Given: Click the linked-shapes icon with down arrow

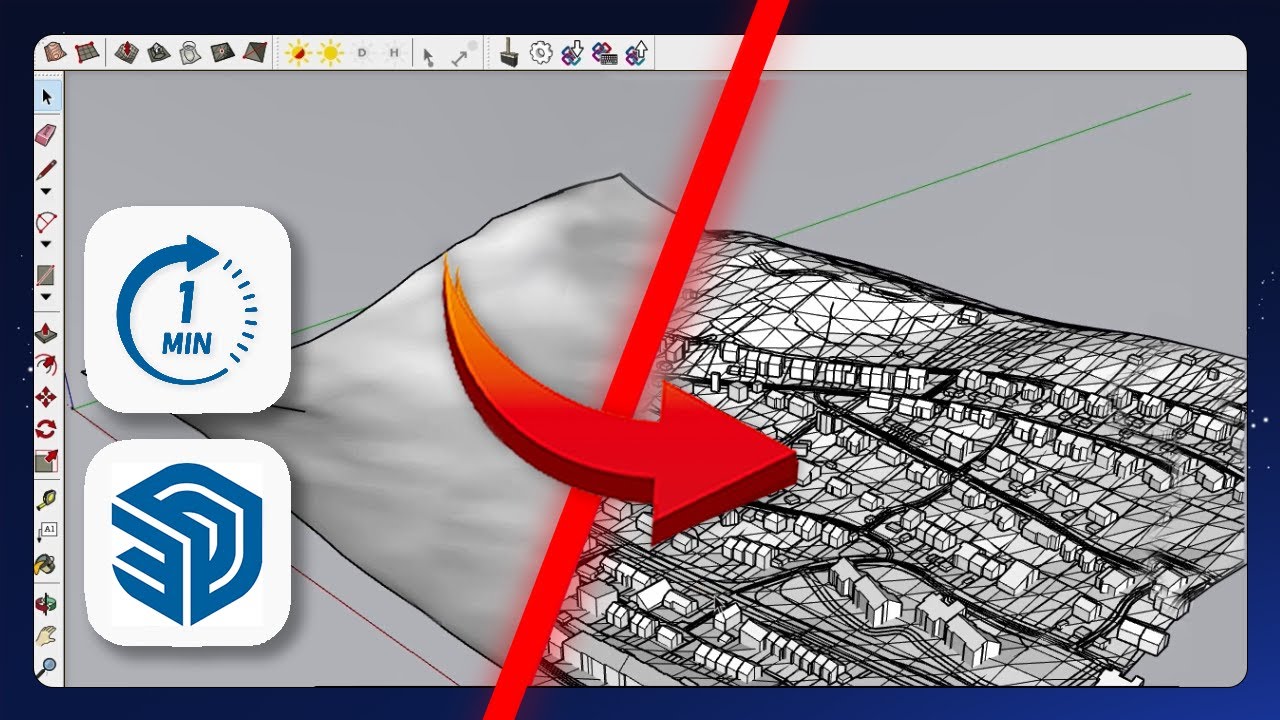Looking at the screenshot, I should [572, 53].
